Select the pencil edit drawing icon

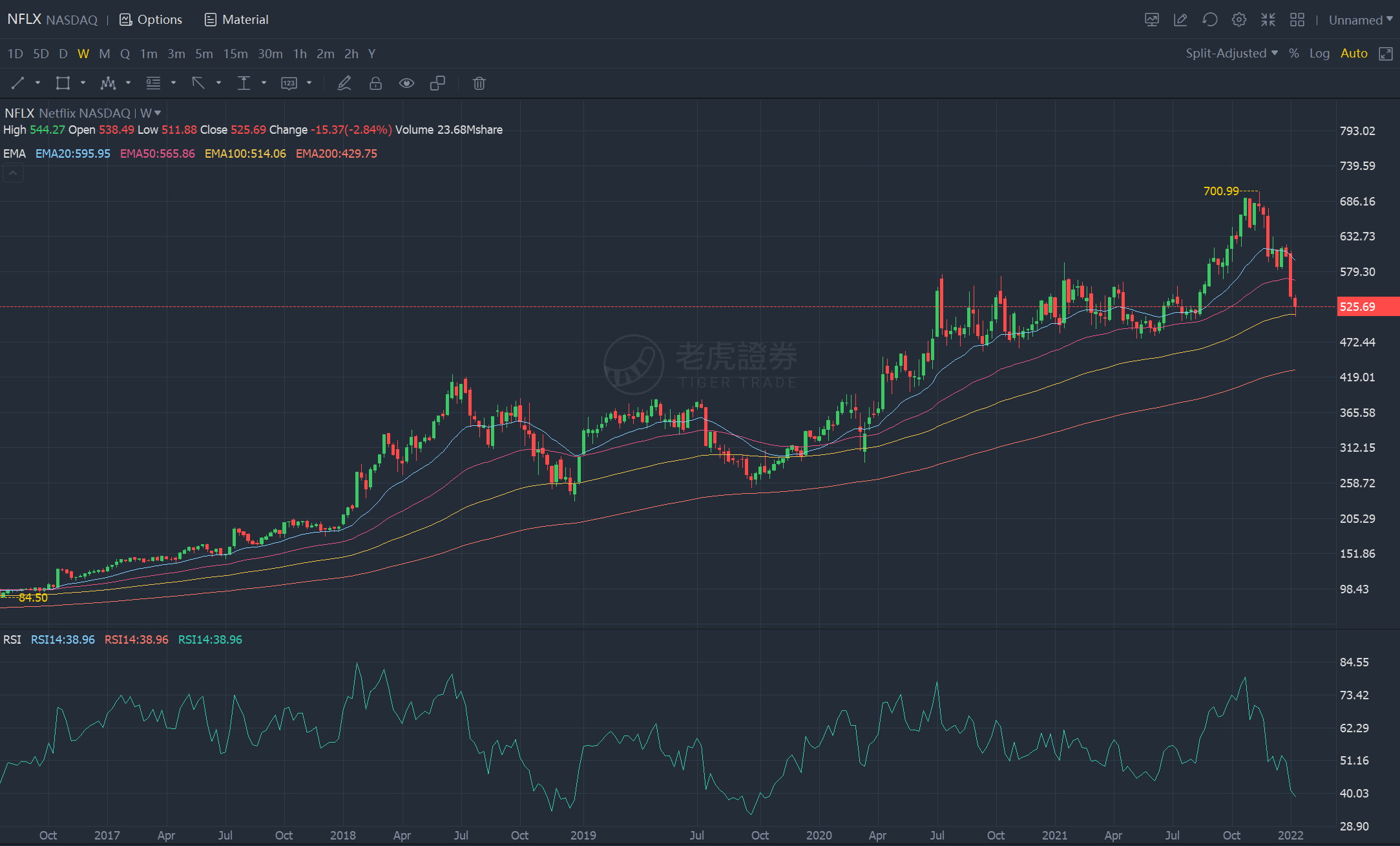344,83
